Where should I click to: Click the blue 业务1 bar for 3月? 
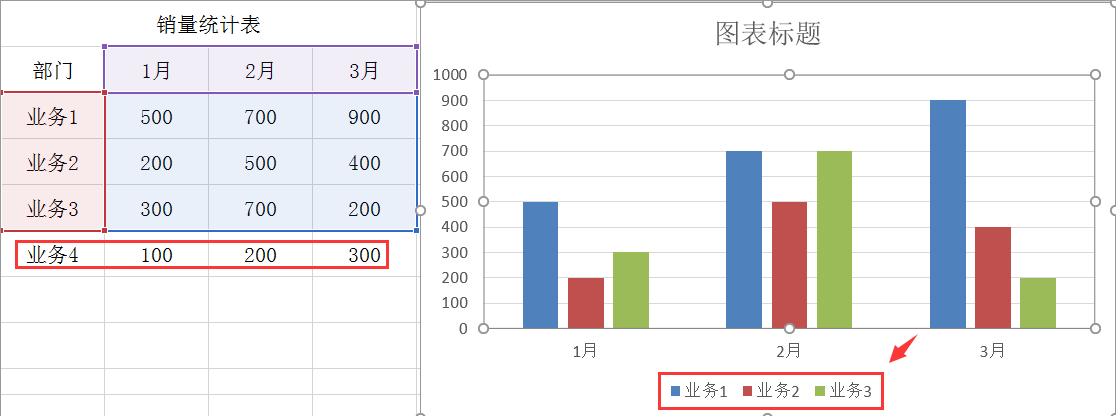(948, 214)
